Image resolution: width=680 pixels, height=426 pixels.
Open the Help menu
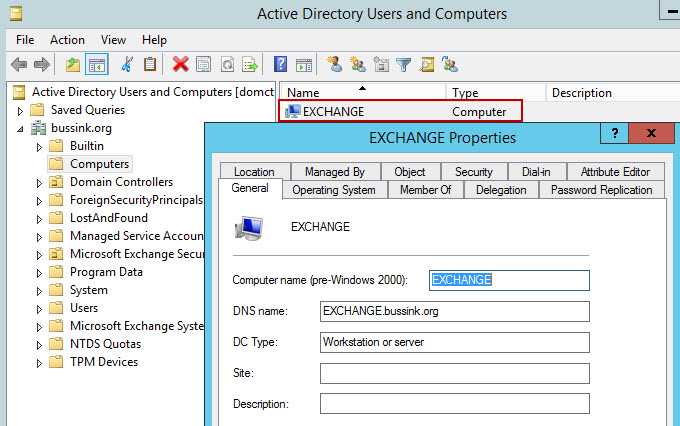154,40
